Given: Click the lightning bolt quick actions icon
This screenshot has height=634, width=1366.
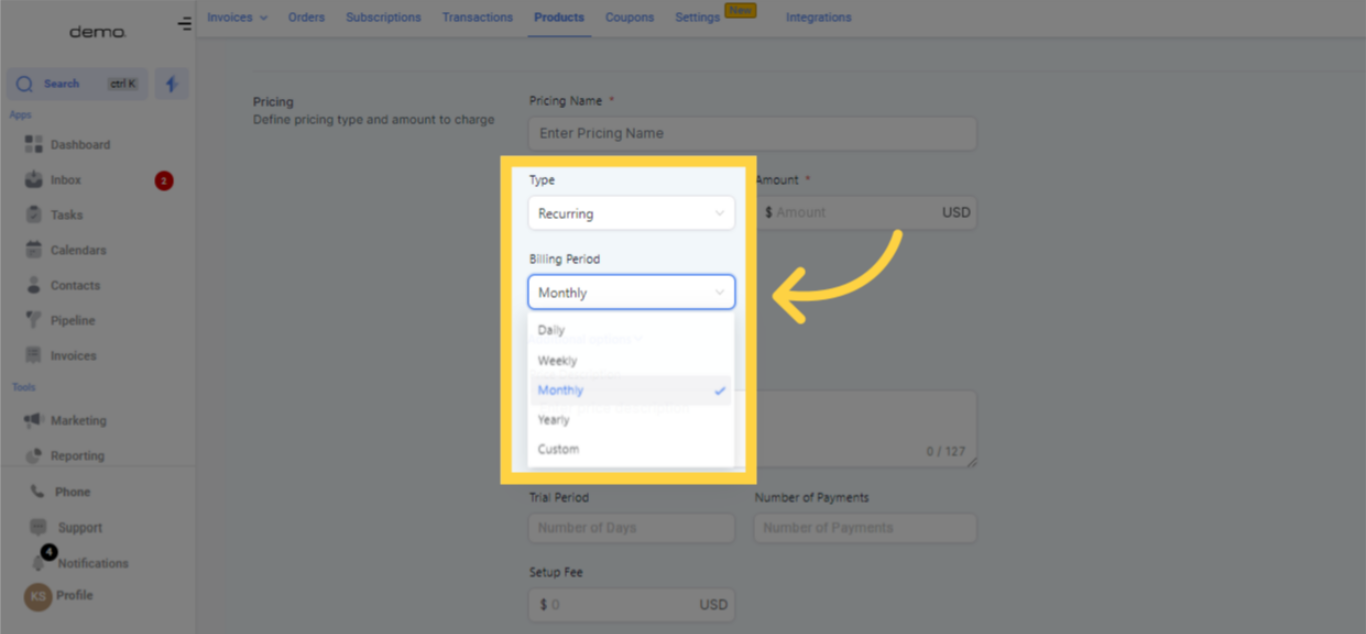Looking at the screenshot, I should [171, 84].
